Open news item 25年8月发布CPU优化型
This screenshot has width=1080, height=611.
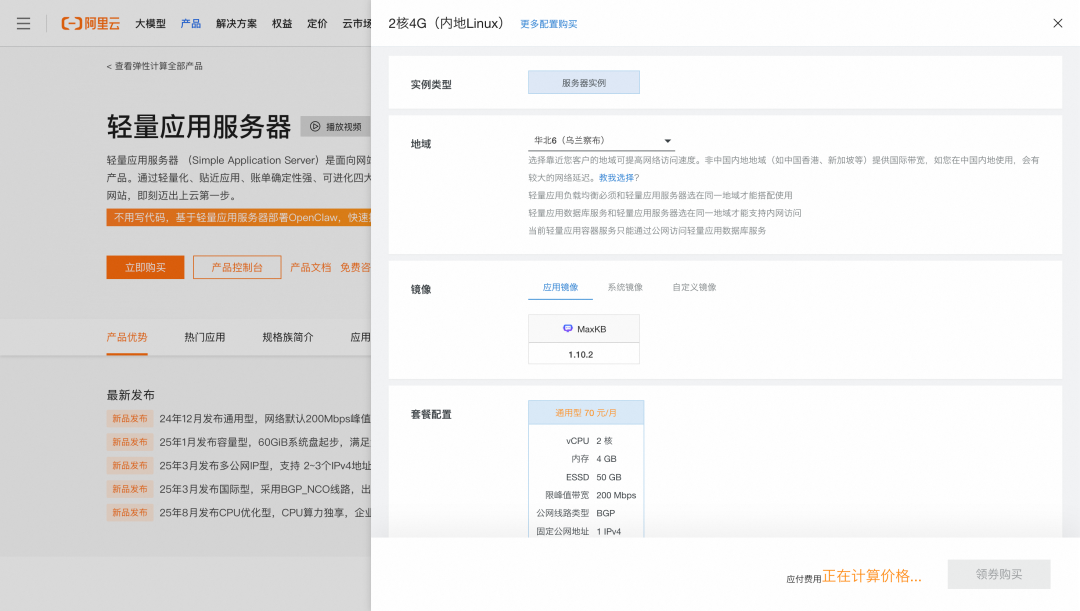coord(264,512)
